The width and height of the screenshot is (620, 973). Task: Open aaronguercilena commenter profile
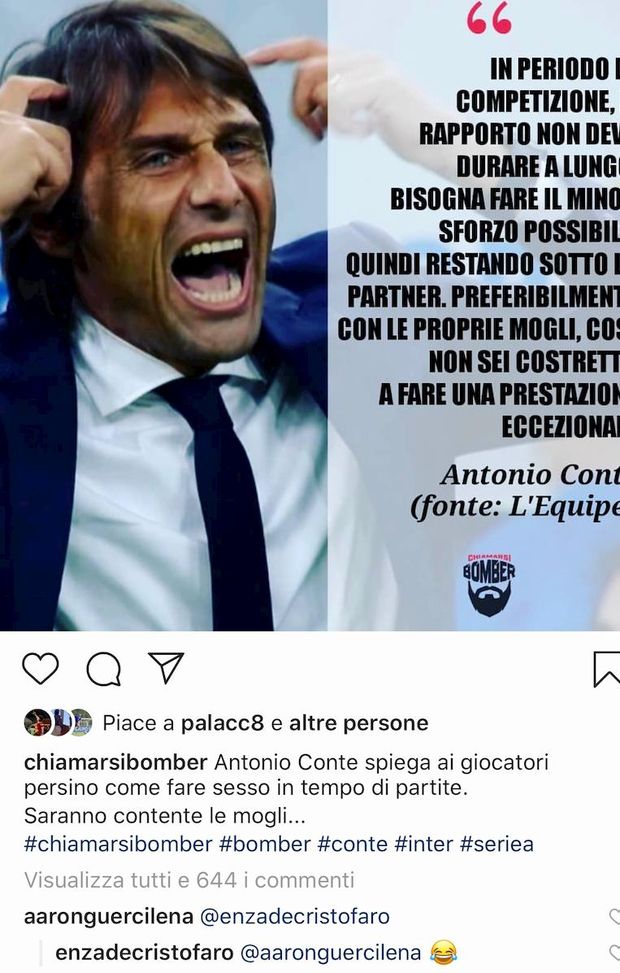(109, 917)
